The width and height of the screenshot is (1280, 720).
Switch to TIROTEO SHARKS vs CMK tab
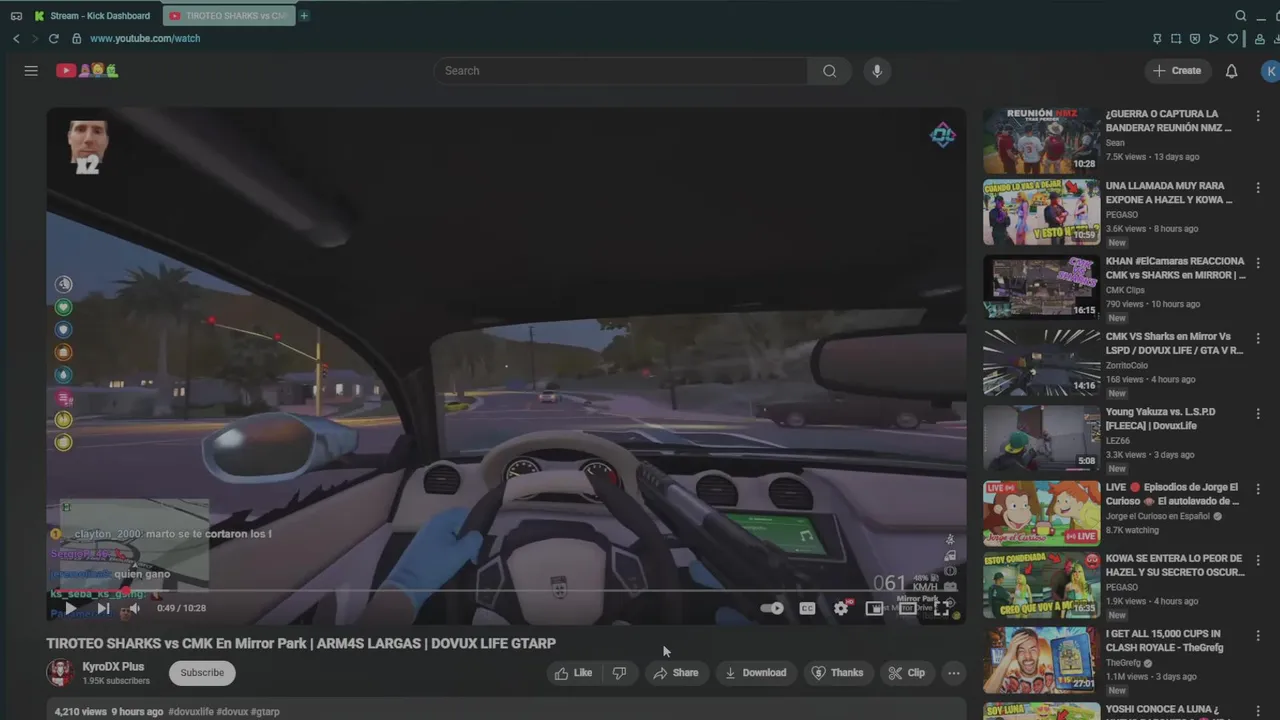[229, 16]
